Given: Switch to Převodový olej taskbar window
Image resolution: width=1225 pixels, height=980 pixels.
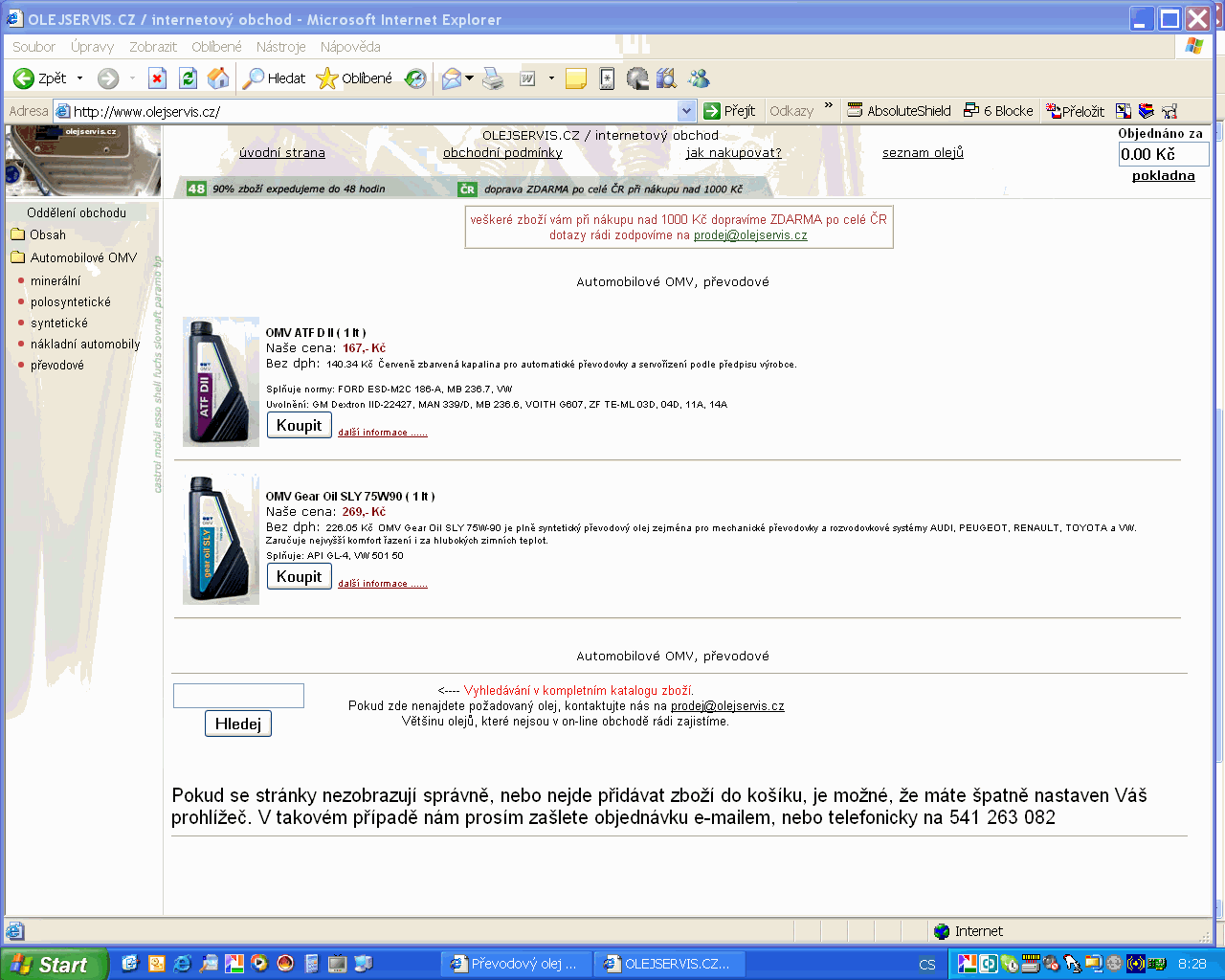Looking at the screenshot, I should 515,964.
